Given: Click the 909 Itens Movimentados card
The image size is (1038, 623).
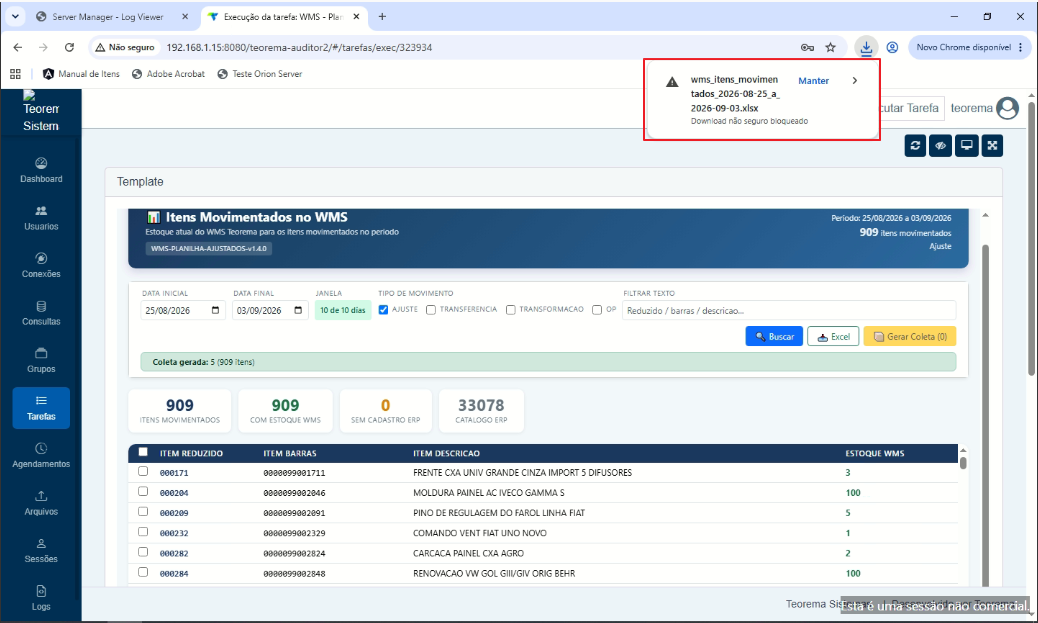Looking at the screenshot, I should point(179,411).
